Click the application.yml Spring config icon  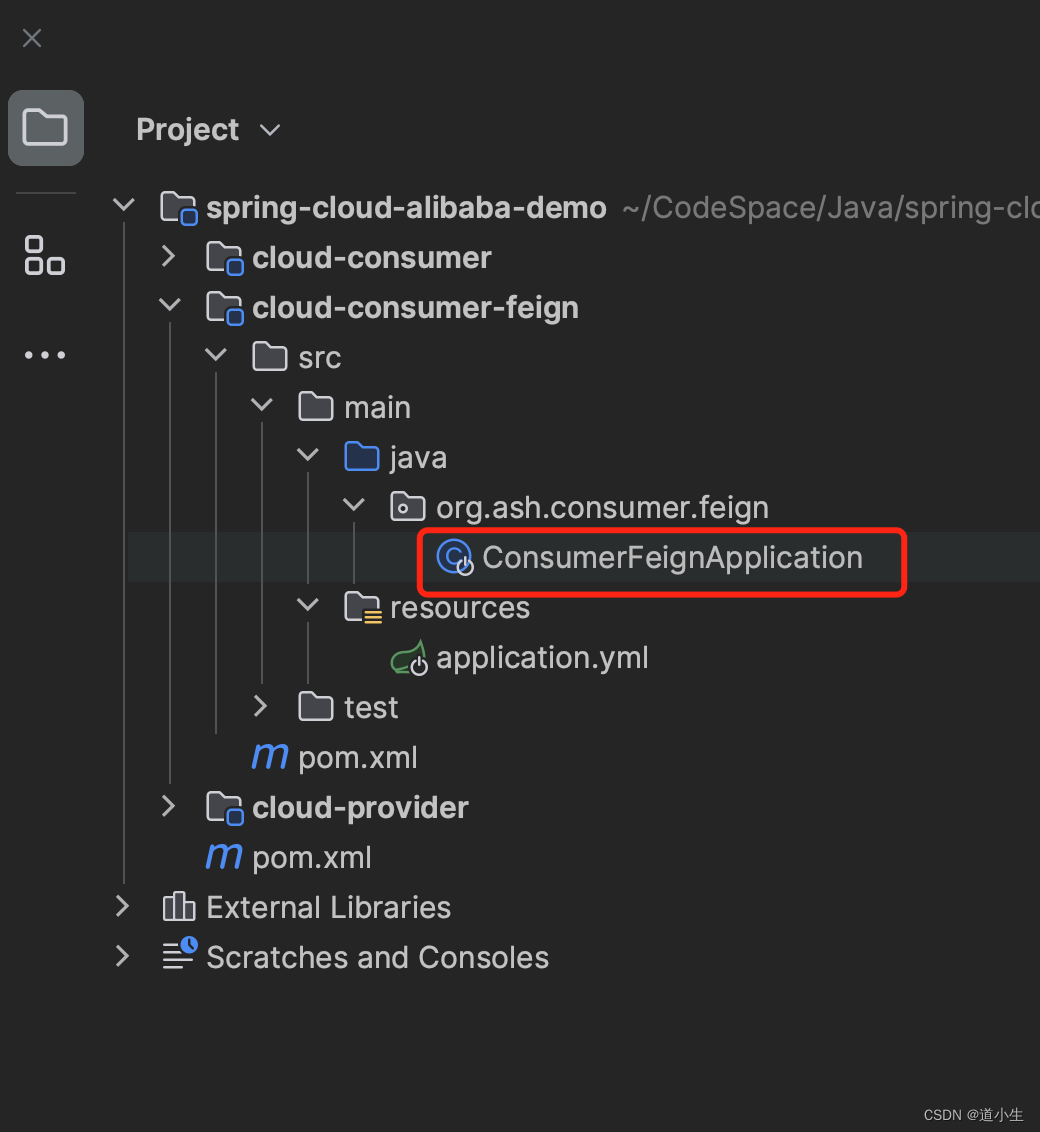coord(410,658)
